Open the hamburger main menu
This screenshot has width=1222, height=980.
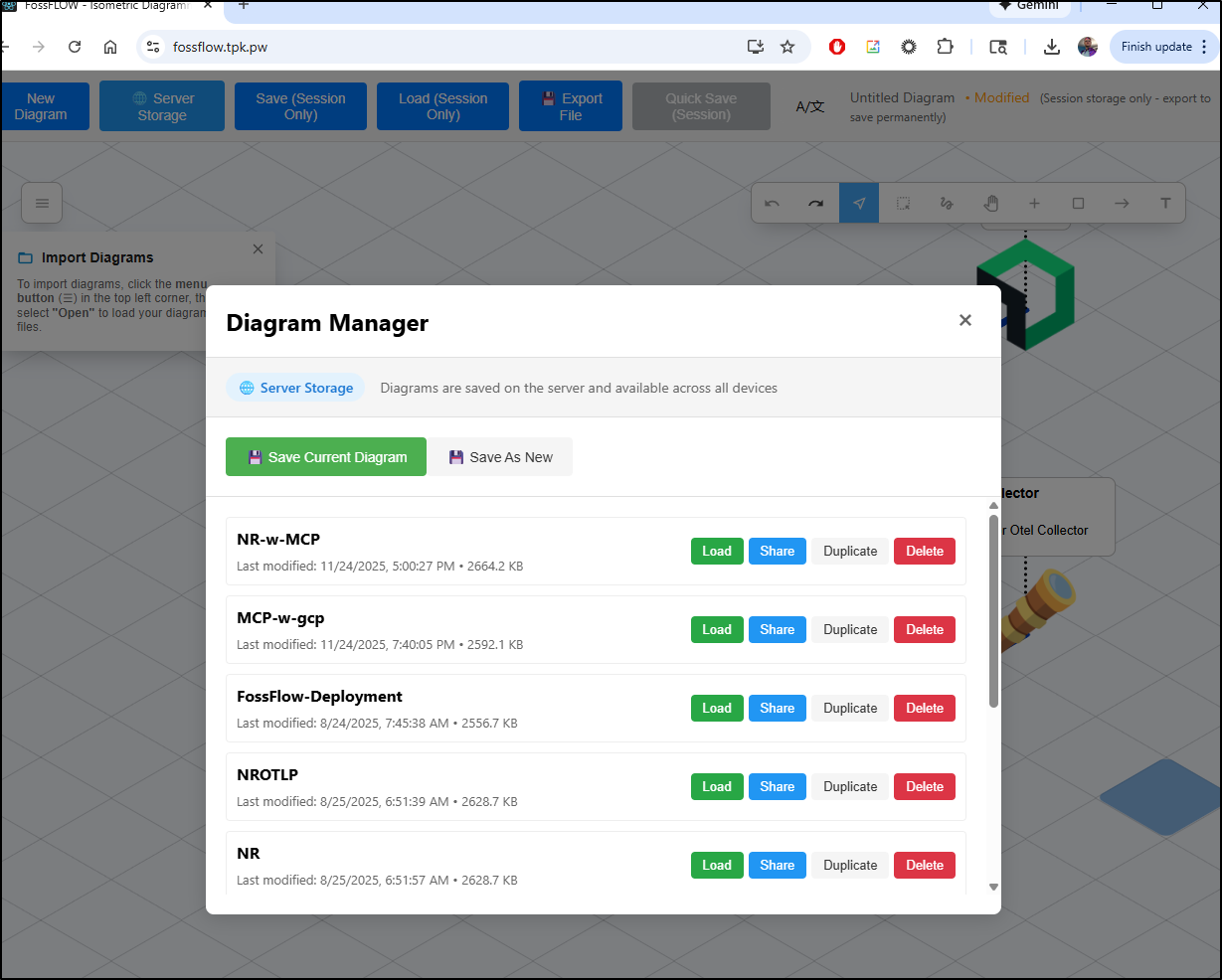[x=42, y=204]
